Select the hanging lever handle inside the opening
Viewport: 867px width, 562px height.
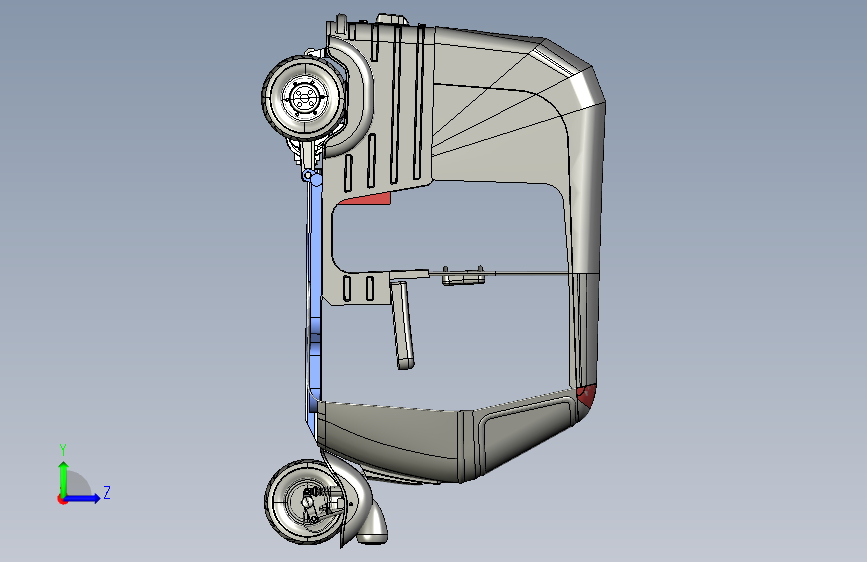402,325
